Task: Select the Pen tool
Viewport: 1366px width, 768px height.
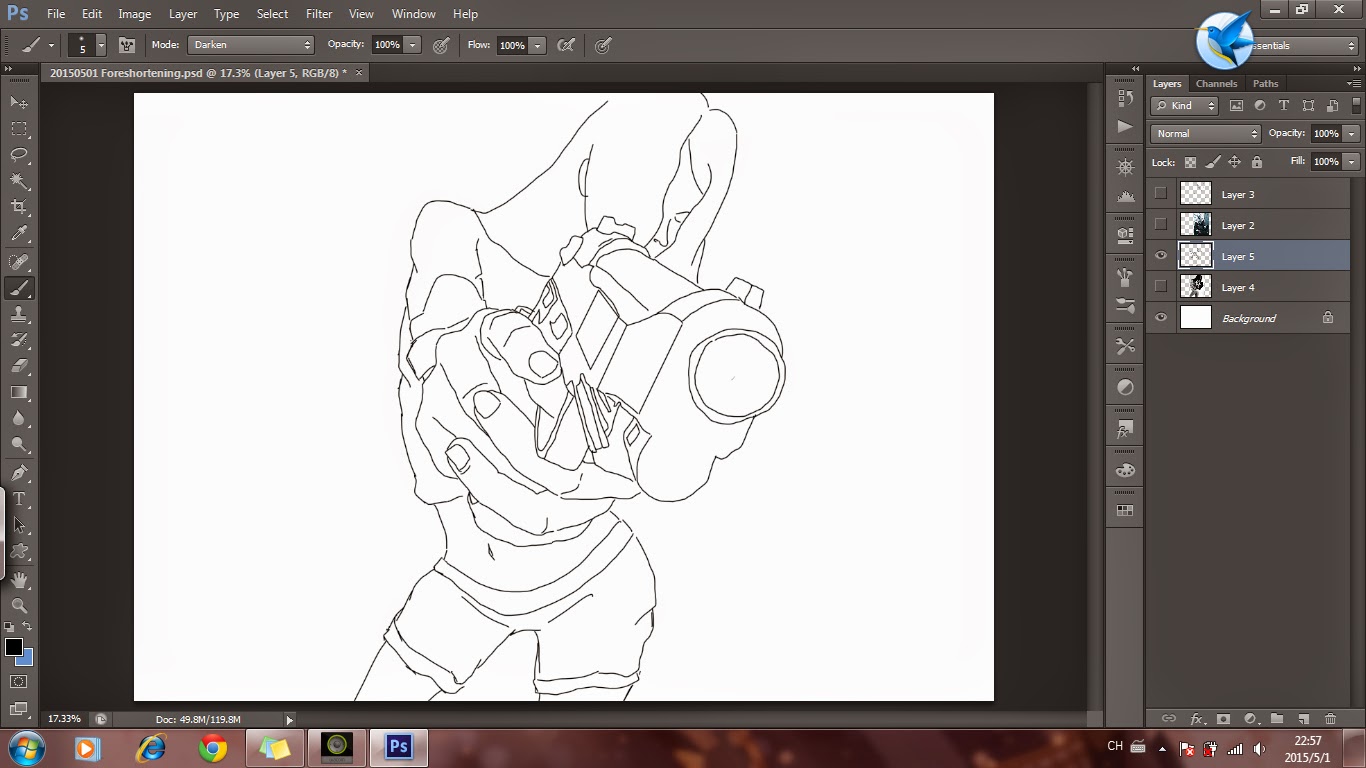Action: 18,472
